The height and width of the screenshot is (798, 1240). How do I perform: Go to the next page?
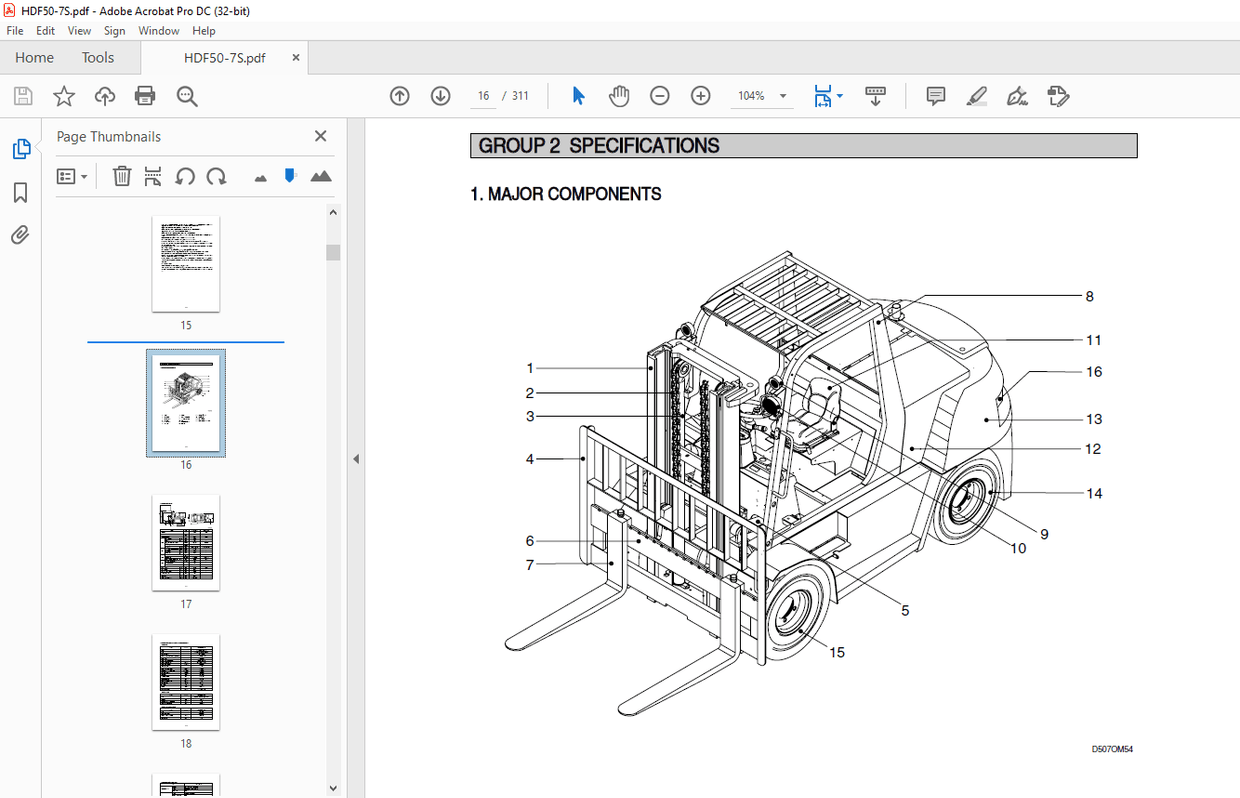click(440, 95)
